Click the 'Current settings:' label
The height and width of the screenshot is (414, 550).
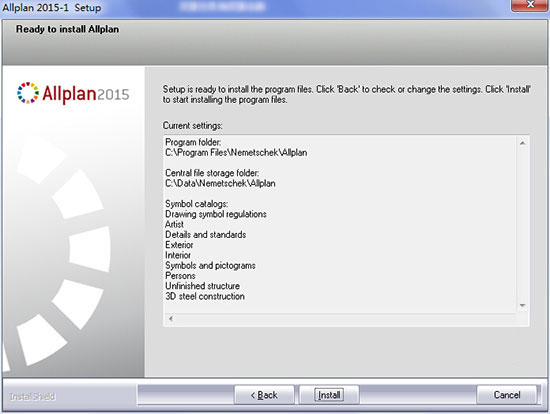coord(193,126)
